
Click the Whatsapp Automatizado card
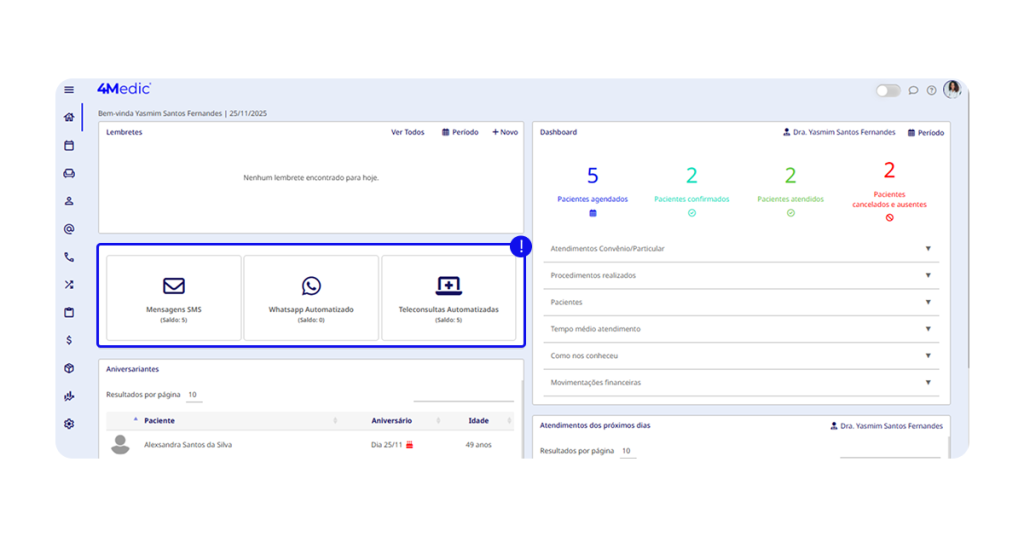pyautogui.click(x=311, y=297)
